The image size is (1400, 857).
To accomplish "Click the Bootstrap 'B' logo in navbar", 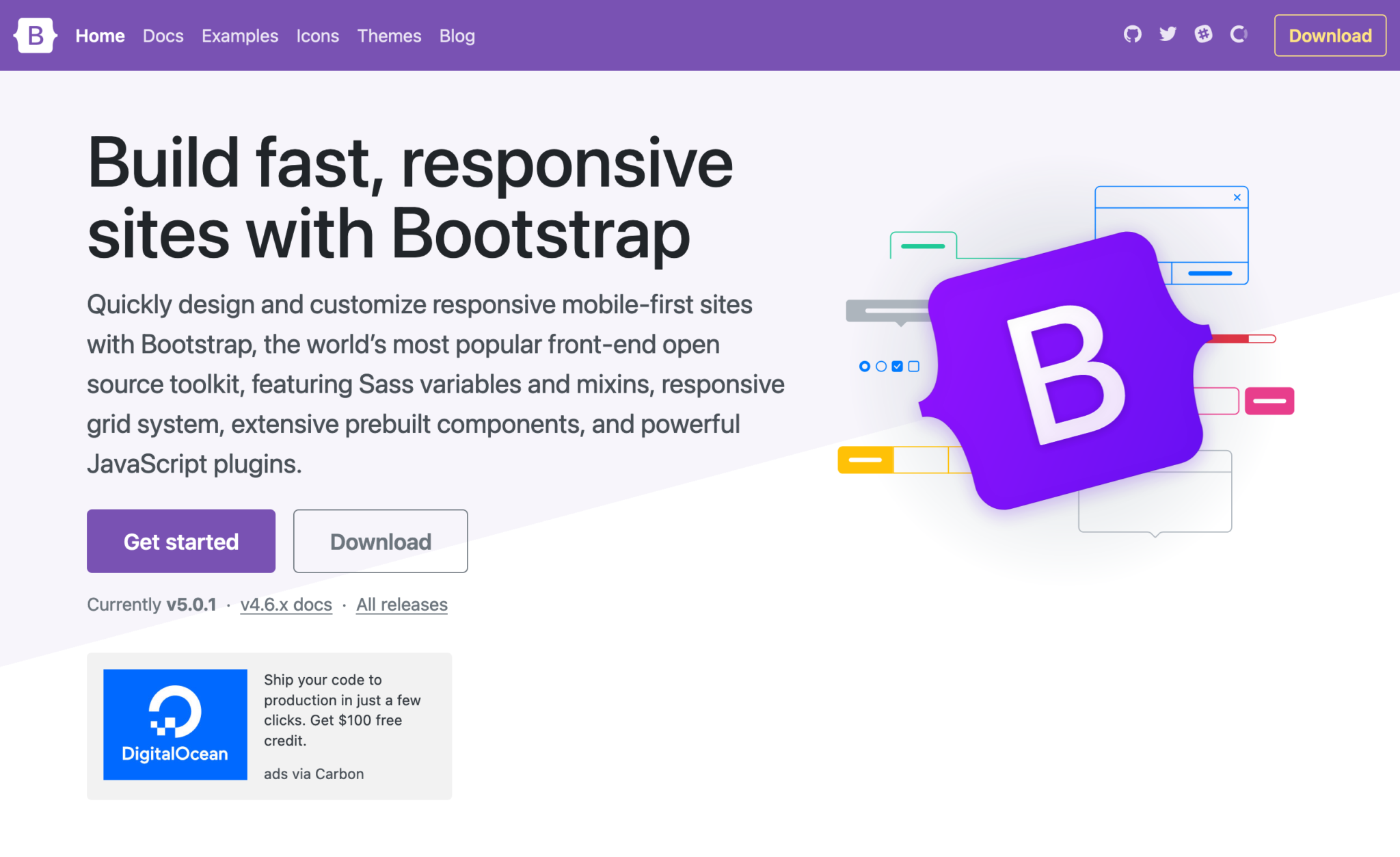I will tap(35, 35).
